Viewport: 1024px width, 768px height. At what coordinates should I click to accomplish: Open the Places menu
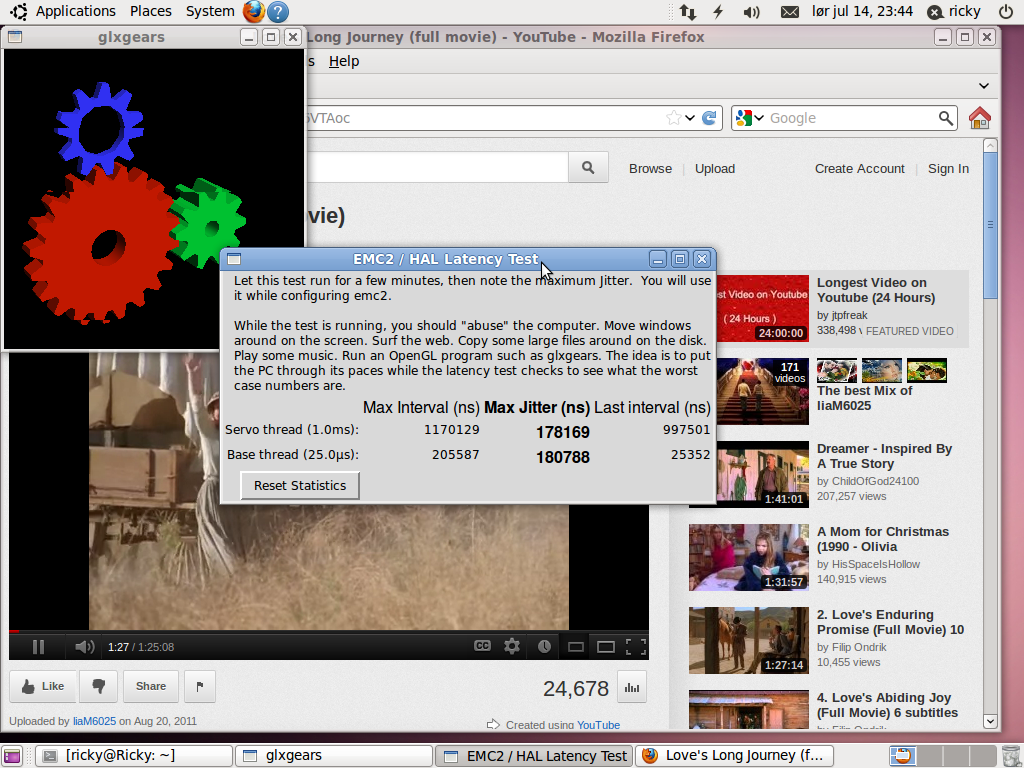(151, 11)
